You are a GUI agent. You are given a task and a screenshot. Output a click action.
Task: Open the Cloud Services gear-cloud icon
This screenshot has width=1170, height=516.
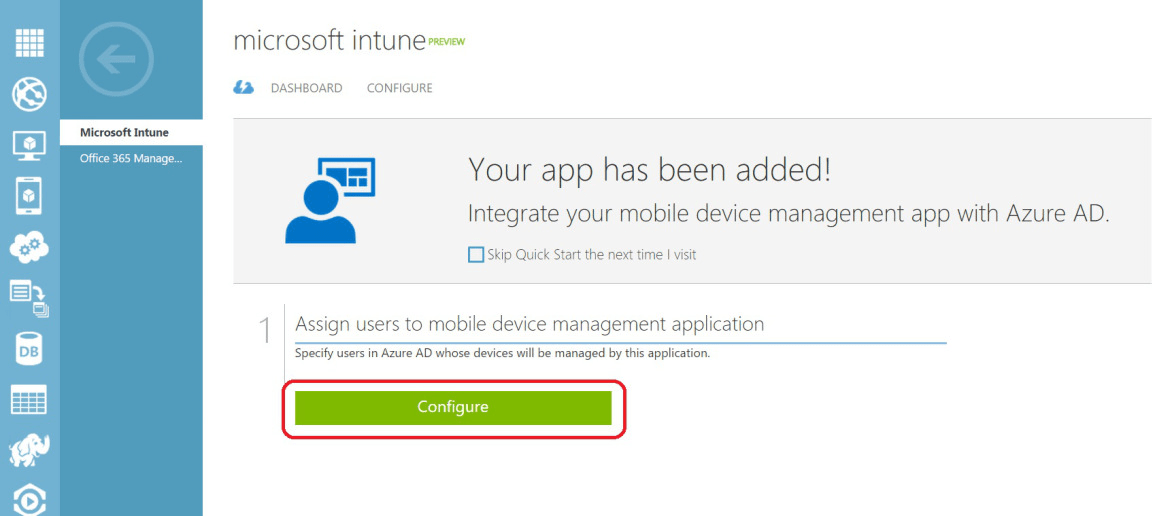point(30,247)
